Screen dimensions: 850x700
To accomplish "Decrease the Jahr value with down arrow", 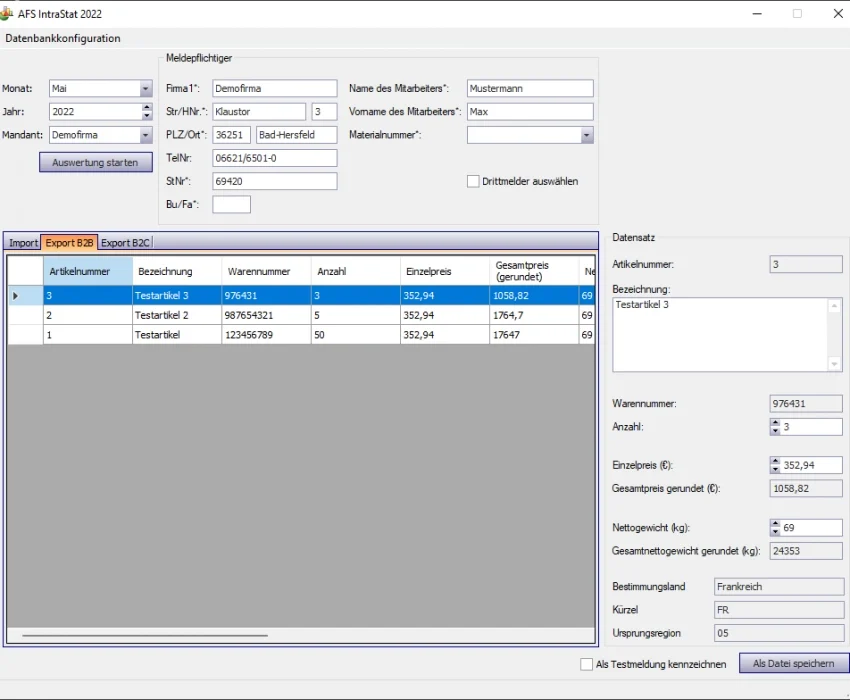I will click(x=146, y=116).
